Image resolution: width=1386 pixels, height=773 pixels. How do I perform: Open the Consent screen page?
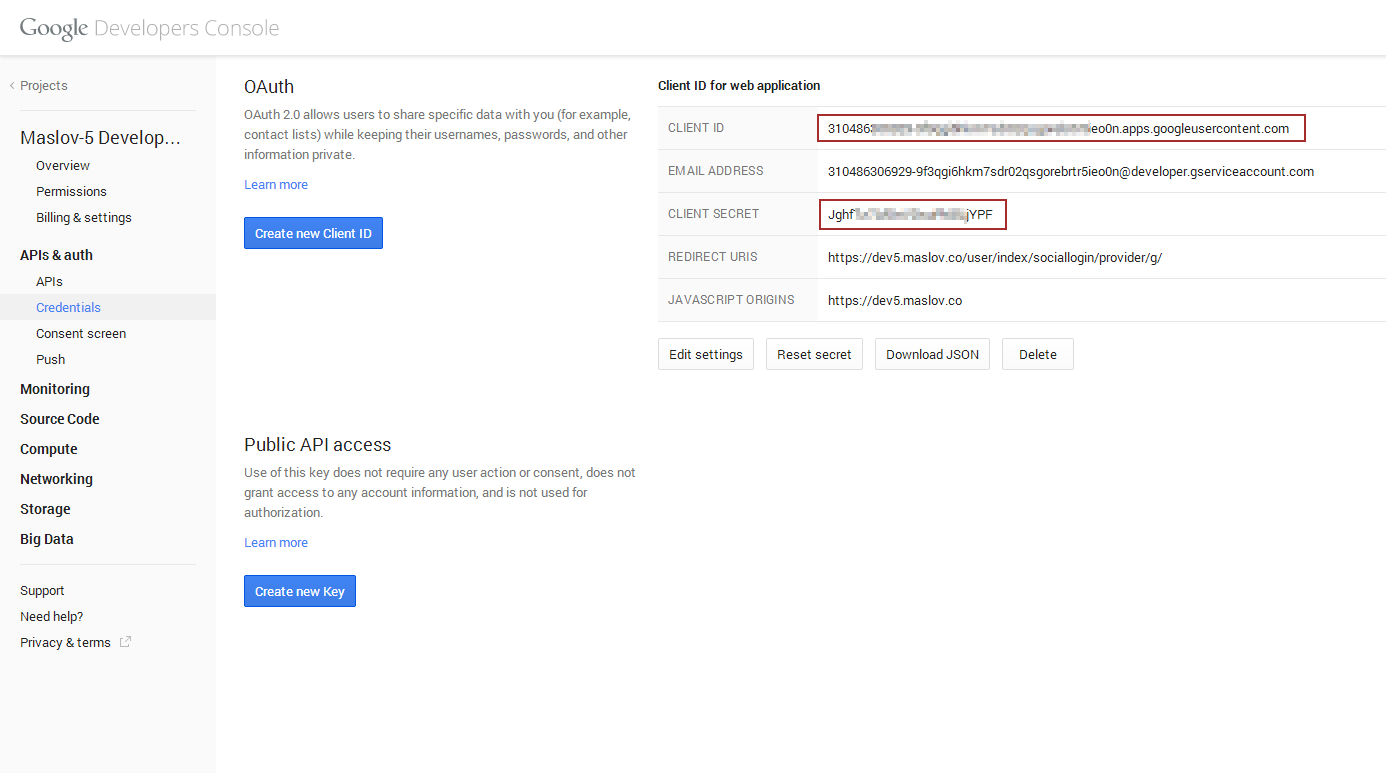[x=81, y=334]
